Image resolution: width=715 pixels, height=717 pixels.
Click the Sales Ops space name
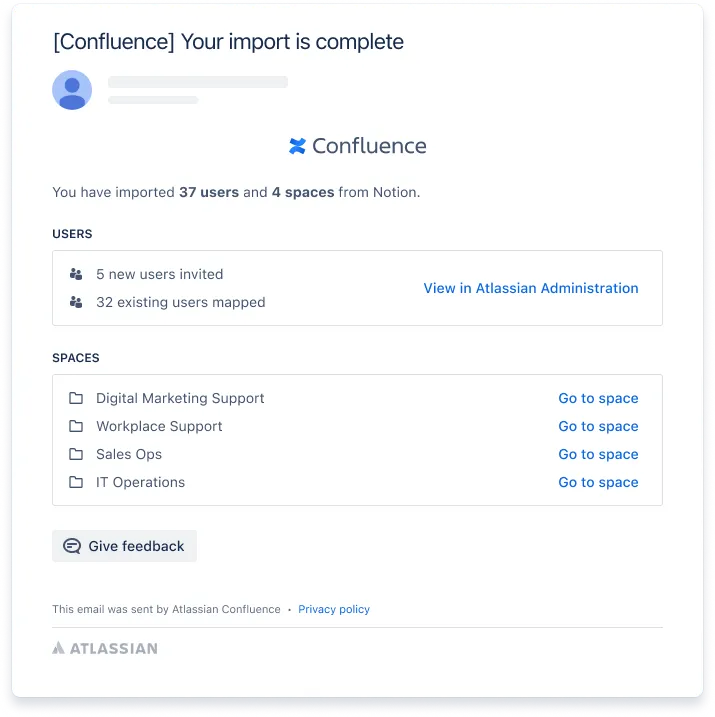click(129, 454)
